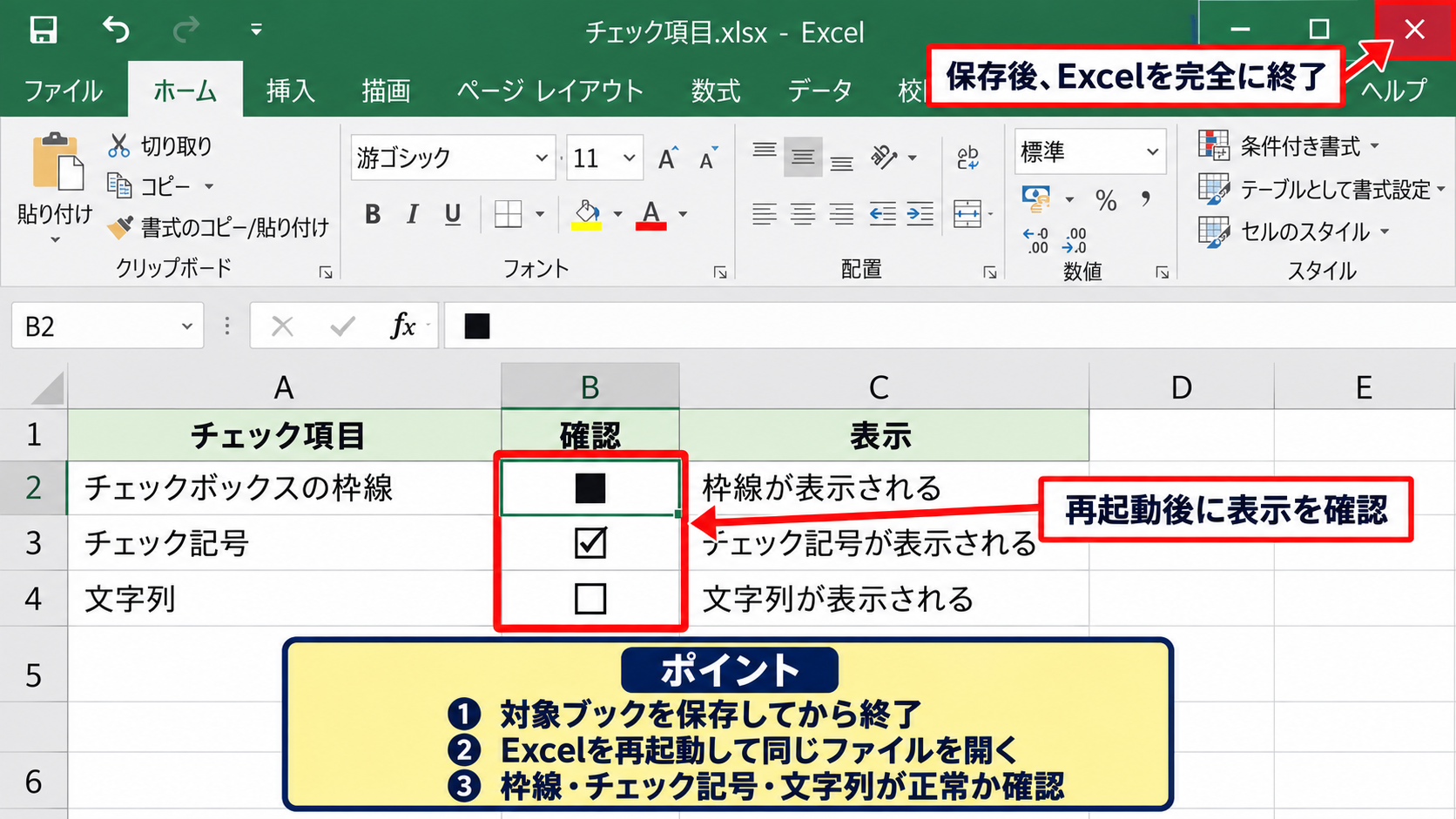Toggle middle vertical alignment

(x=803, y=158)
